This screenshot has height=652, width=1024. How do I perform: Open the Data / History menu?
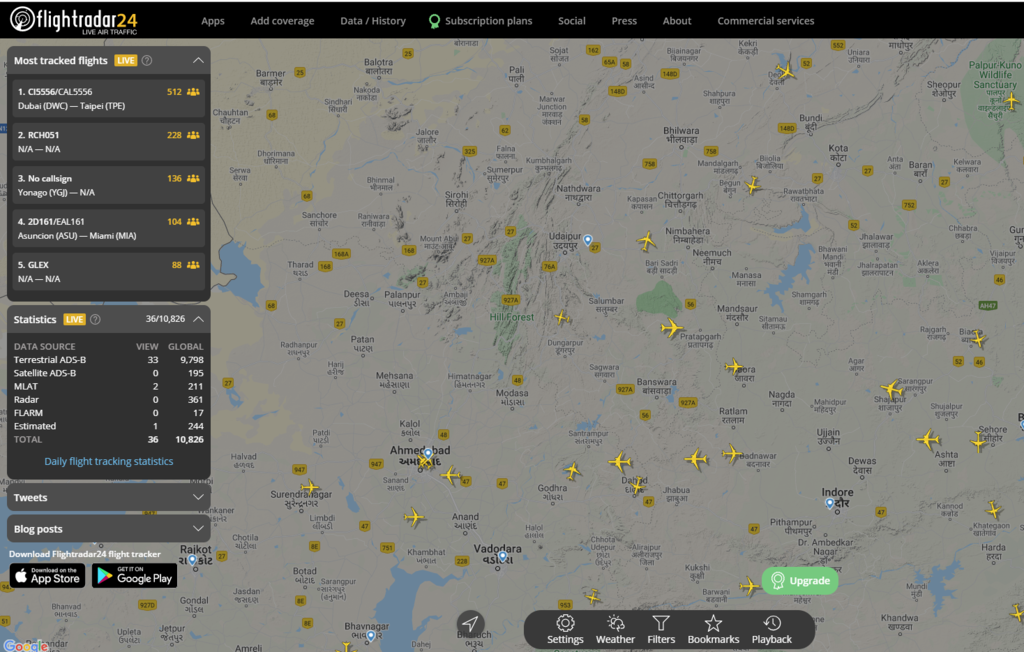373,21
